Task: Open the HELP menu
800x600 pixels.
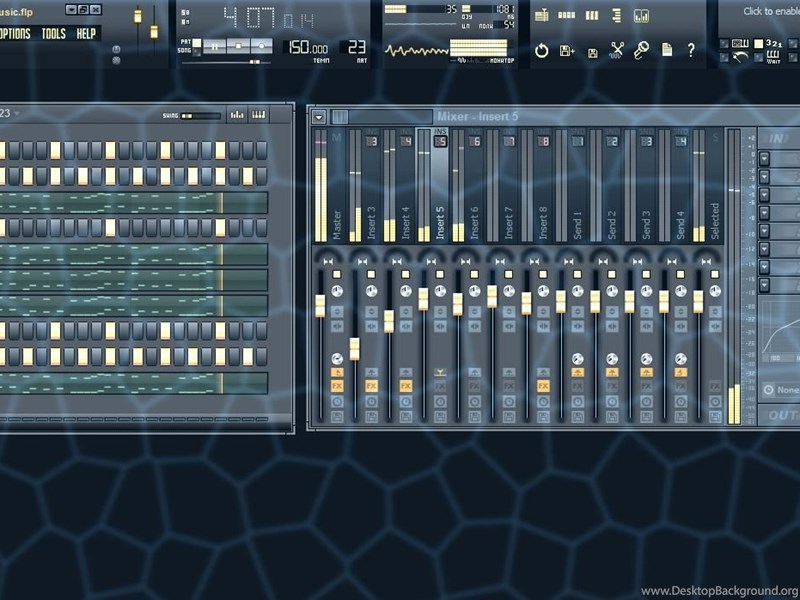Action: (86, 34)
